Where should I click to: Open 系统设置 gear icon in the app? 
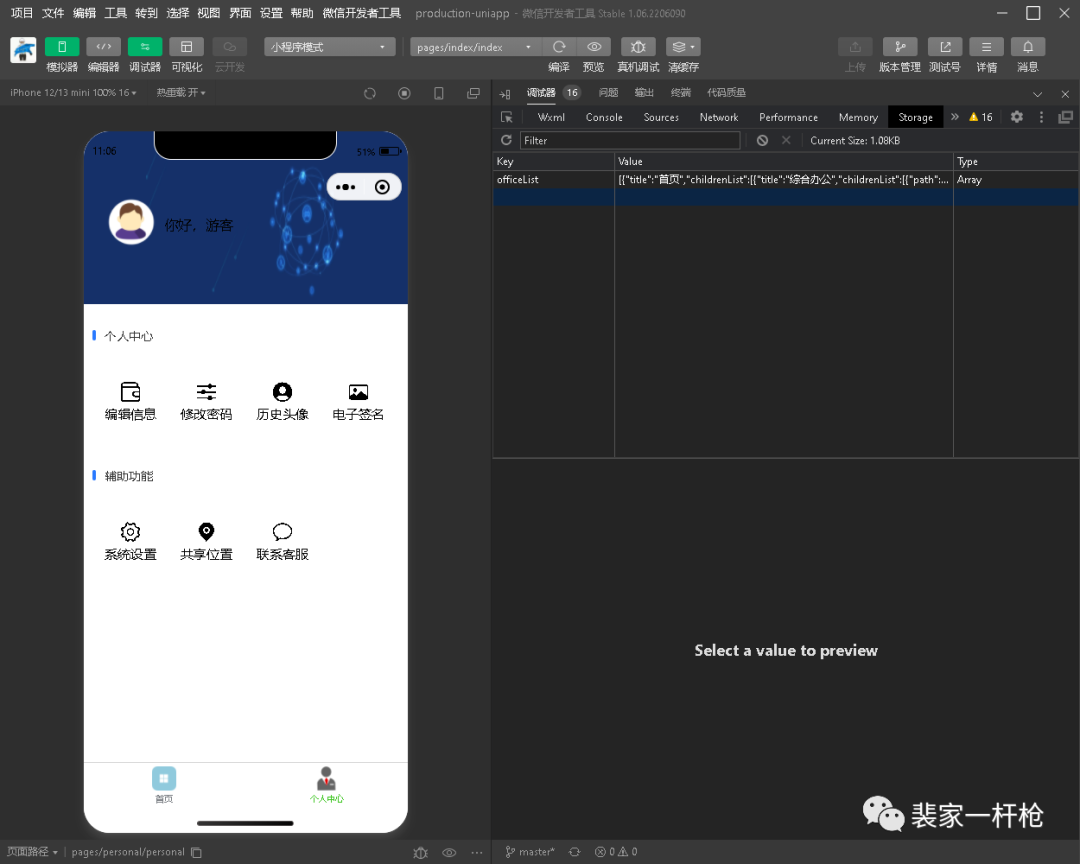tap(130, 532)
